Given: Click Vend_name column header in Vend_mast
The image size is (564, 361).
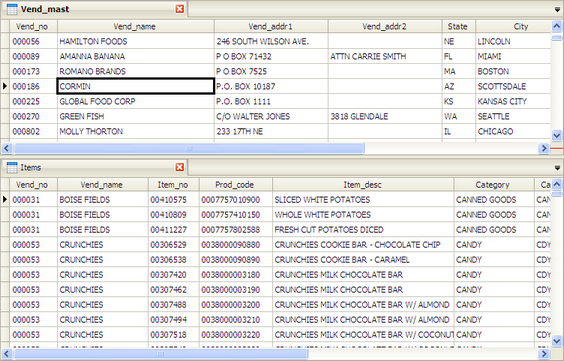Looking at the screenshot, I should (x=136, y=27).
